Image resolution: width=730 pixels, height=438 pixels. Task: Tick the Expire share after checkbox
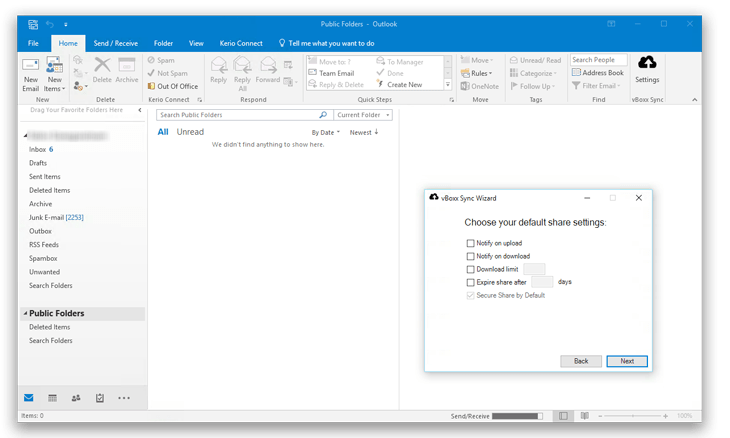click(471, 282)
